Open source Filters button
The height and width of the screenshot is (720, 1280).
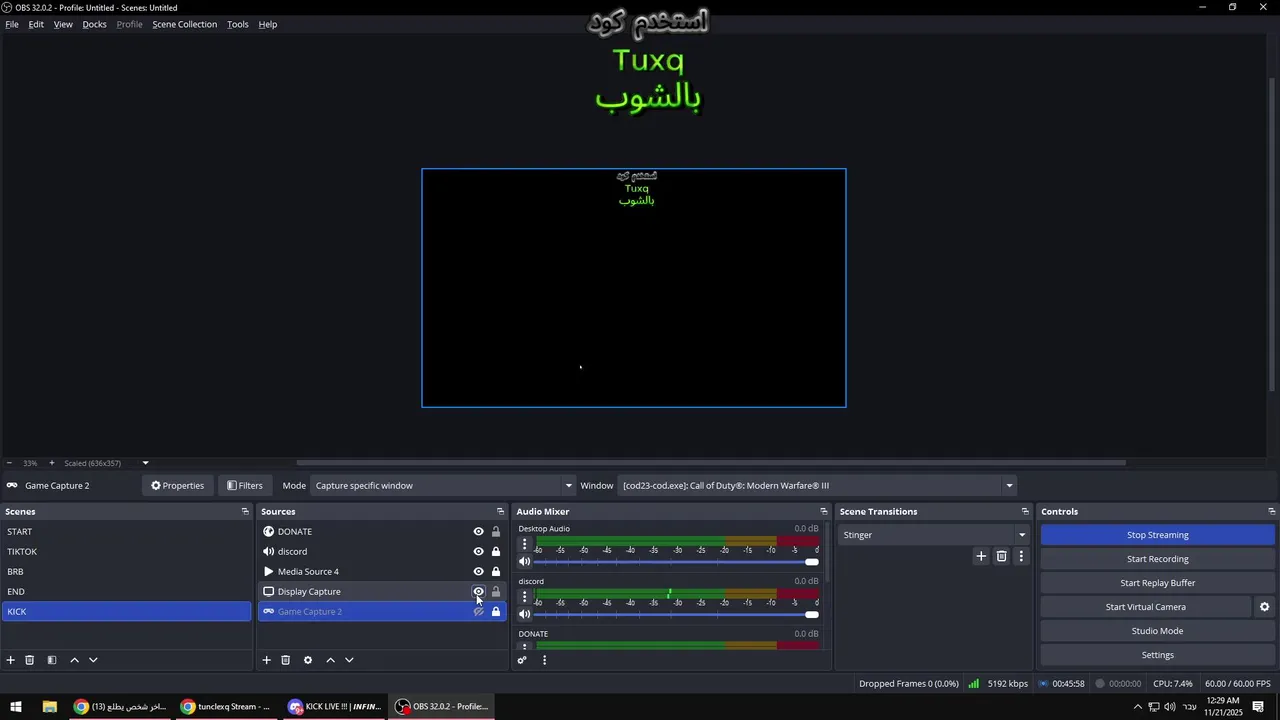(245, 486)
